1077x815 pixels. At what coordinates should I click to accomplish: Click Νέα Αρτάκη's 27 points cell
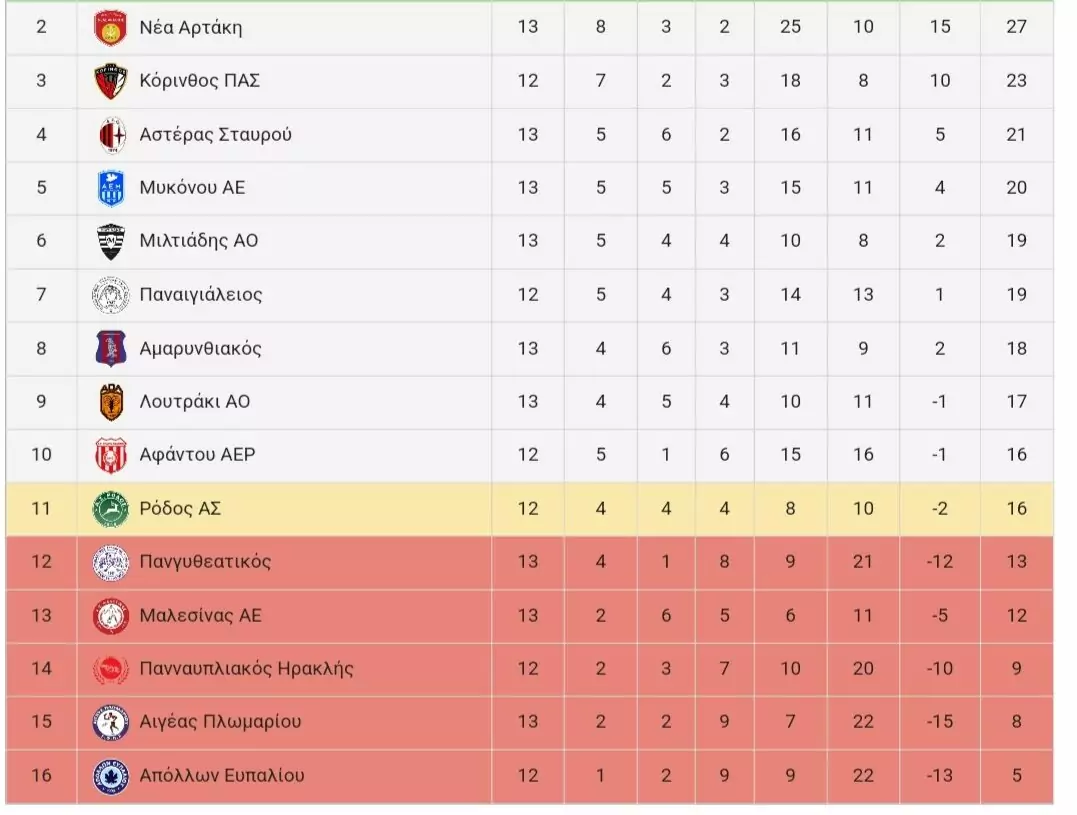coord(1016,28)
